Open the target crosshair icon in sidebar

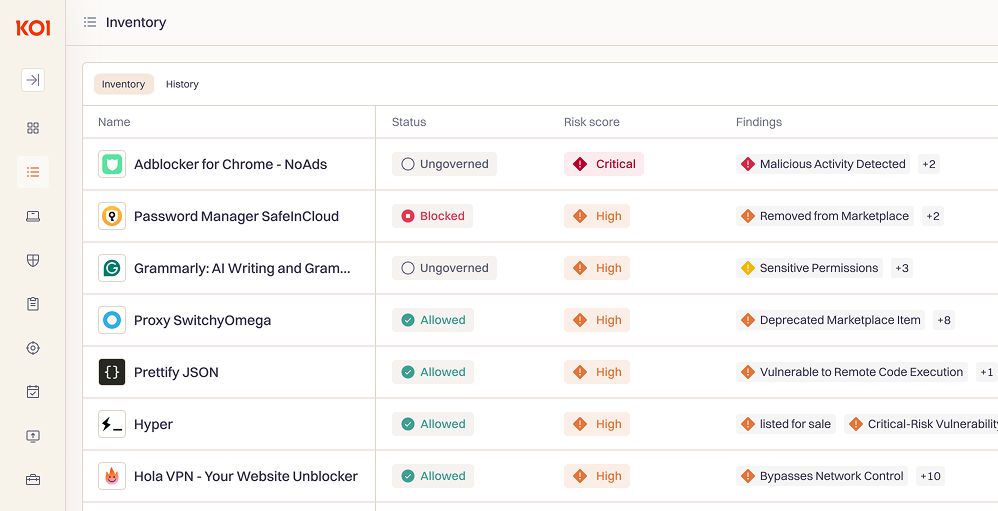33,348
